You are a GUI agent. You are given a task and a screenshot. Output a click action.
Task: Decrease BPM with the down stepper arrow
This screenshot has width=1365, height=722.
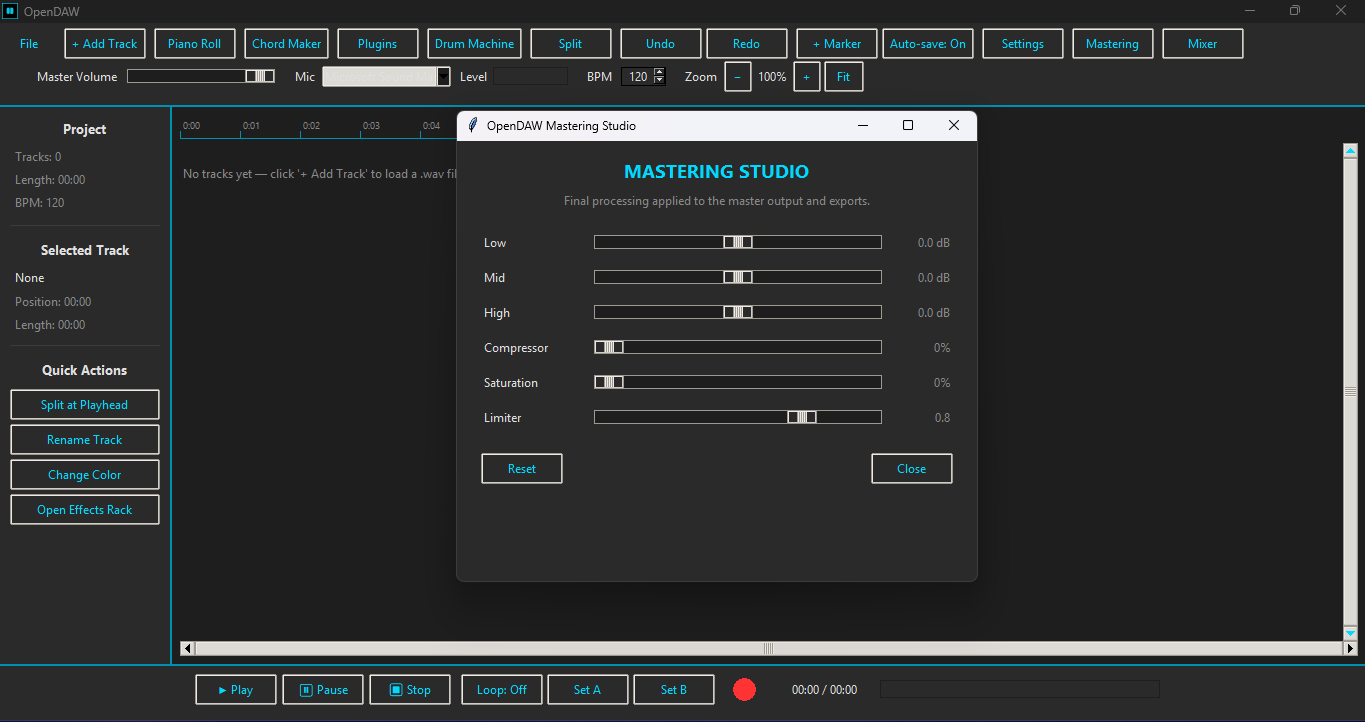pyautogui.click(x=659, y=80)
